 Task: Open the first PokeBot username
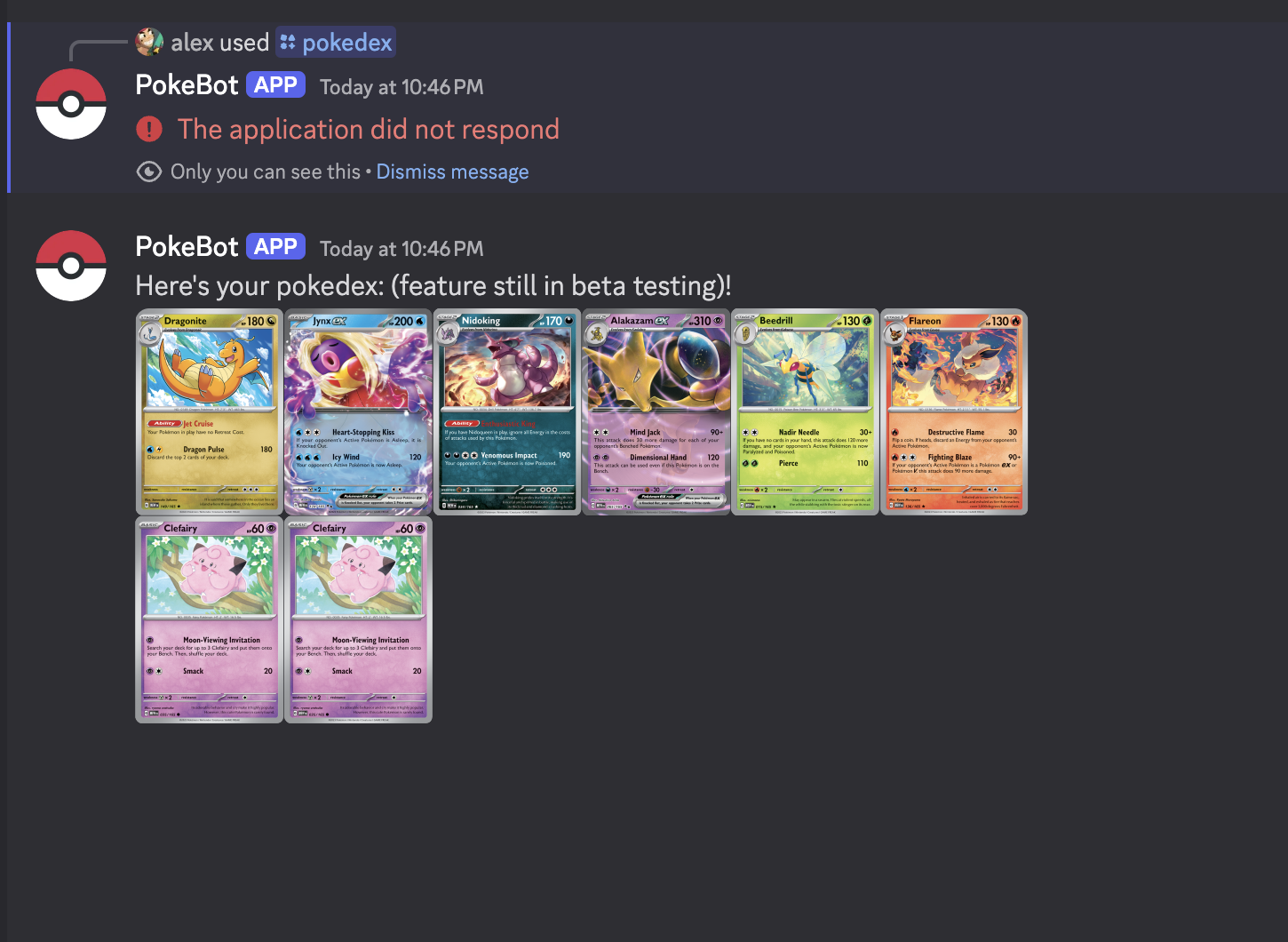[187, 85]
